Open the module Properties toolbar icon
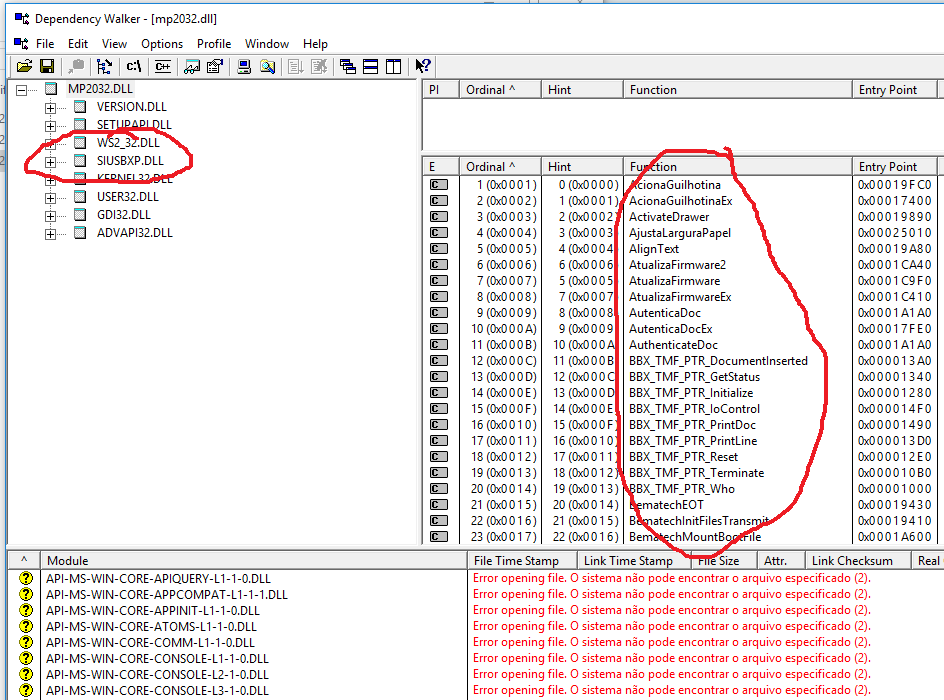The width and height of the screenshot is (944, 700). click(x=214, y=67)
